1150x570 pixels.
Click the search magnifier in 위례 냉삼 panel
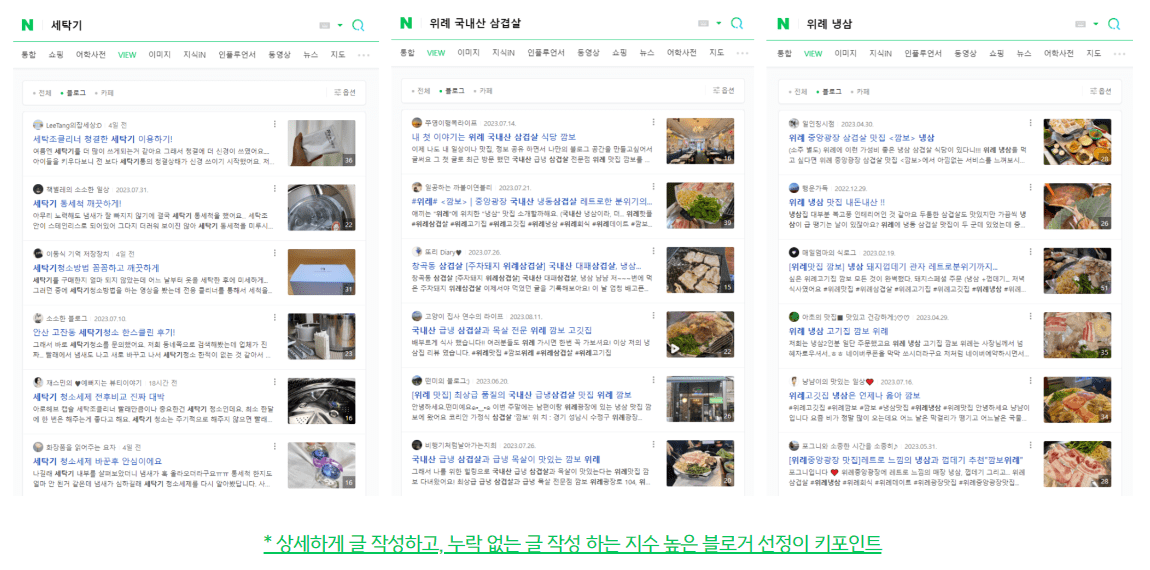point(1113,24)
